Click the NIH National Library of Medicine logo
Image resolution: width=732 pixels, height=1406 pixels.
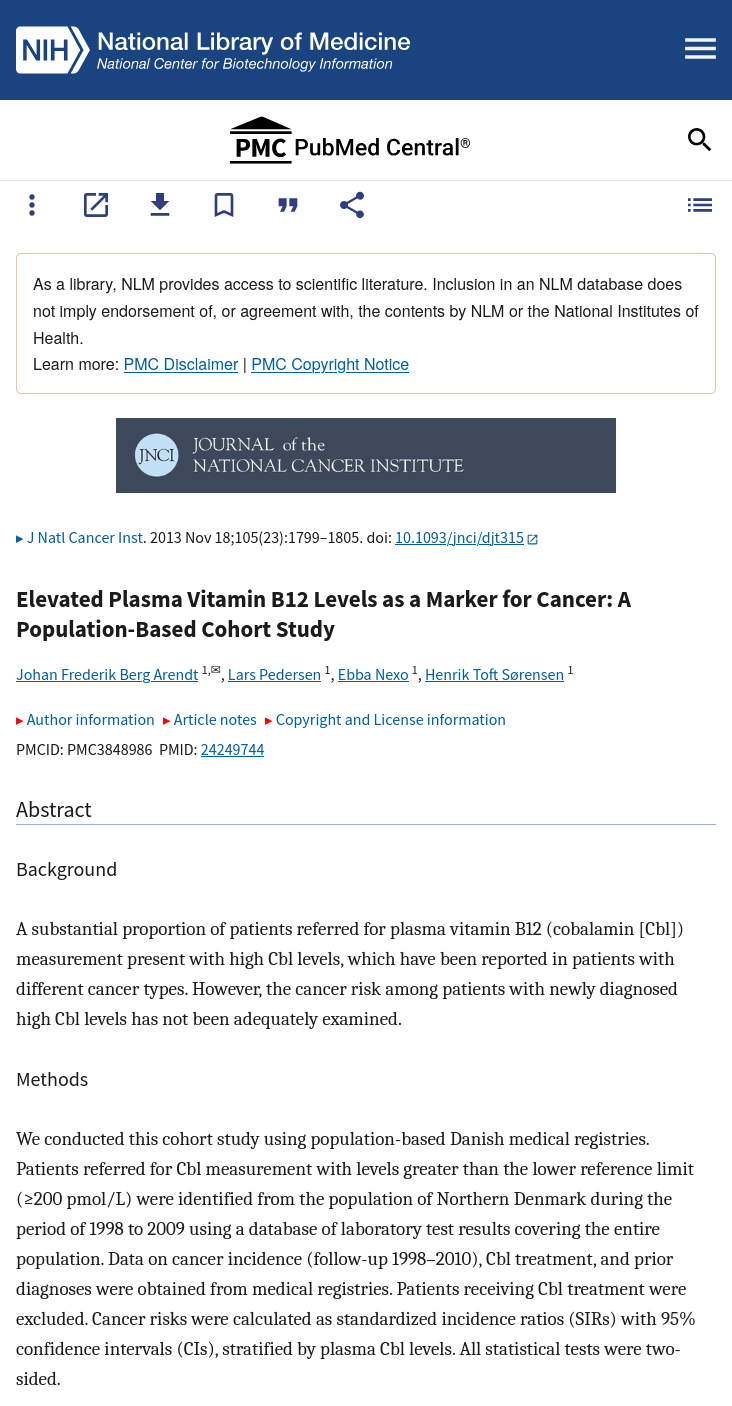pos(213,49)
